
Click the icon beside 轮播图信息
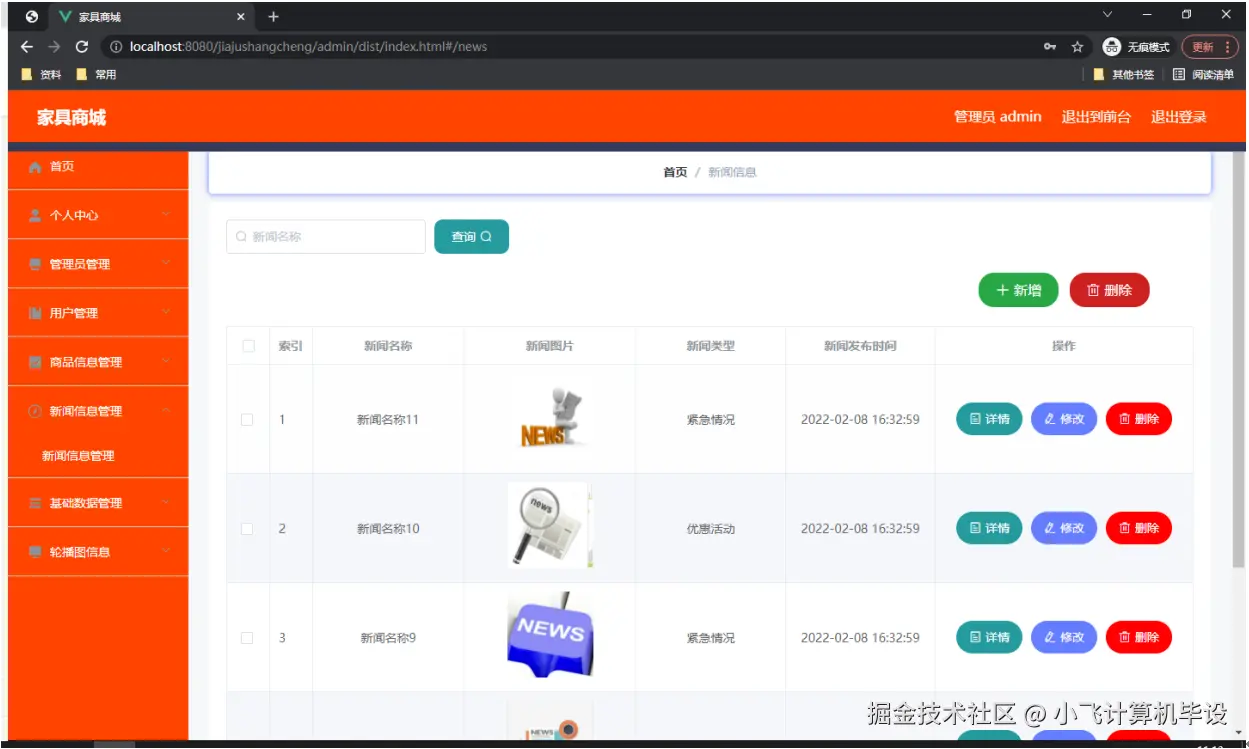tap(35, 552)
